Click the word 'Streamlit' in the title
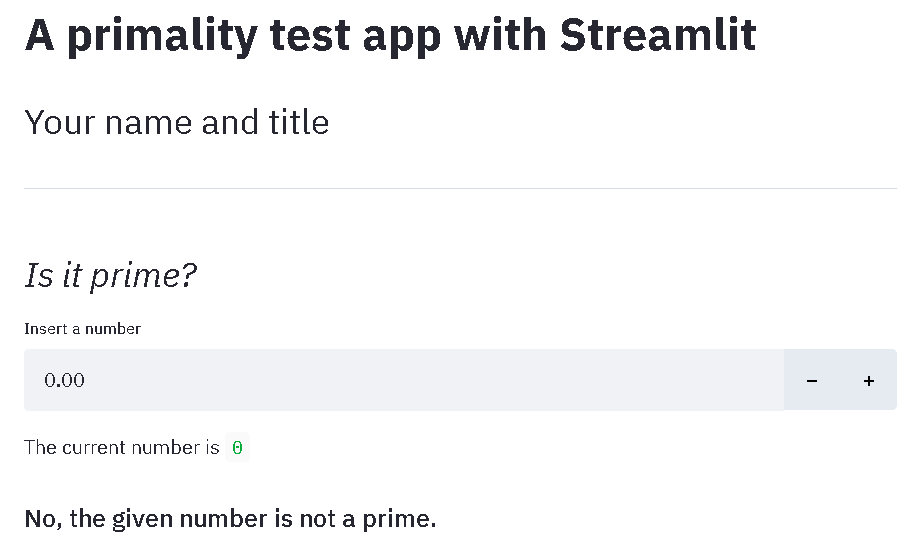This screenshot has width=908, height=558. coord(657,36)
